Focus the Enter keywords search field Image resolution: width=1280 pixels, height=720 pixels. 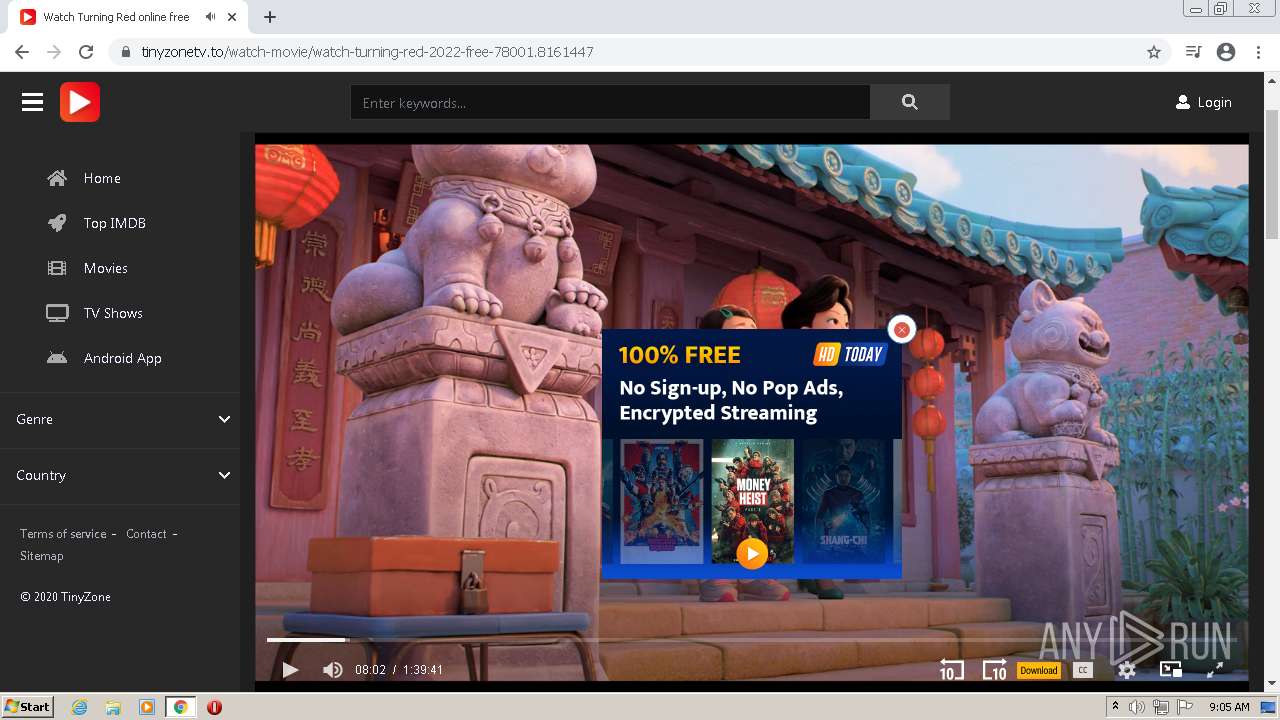click(x=610, y=102)
